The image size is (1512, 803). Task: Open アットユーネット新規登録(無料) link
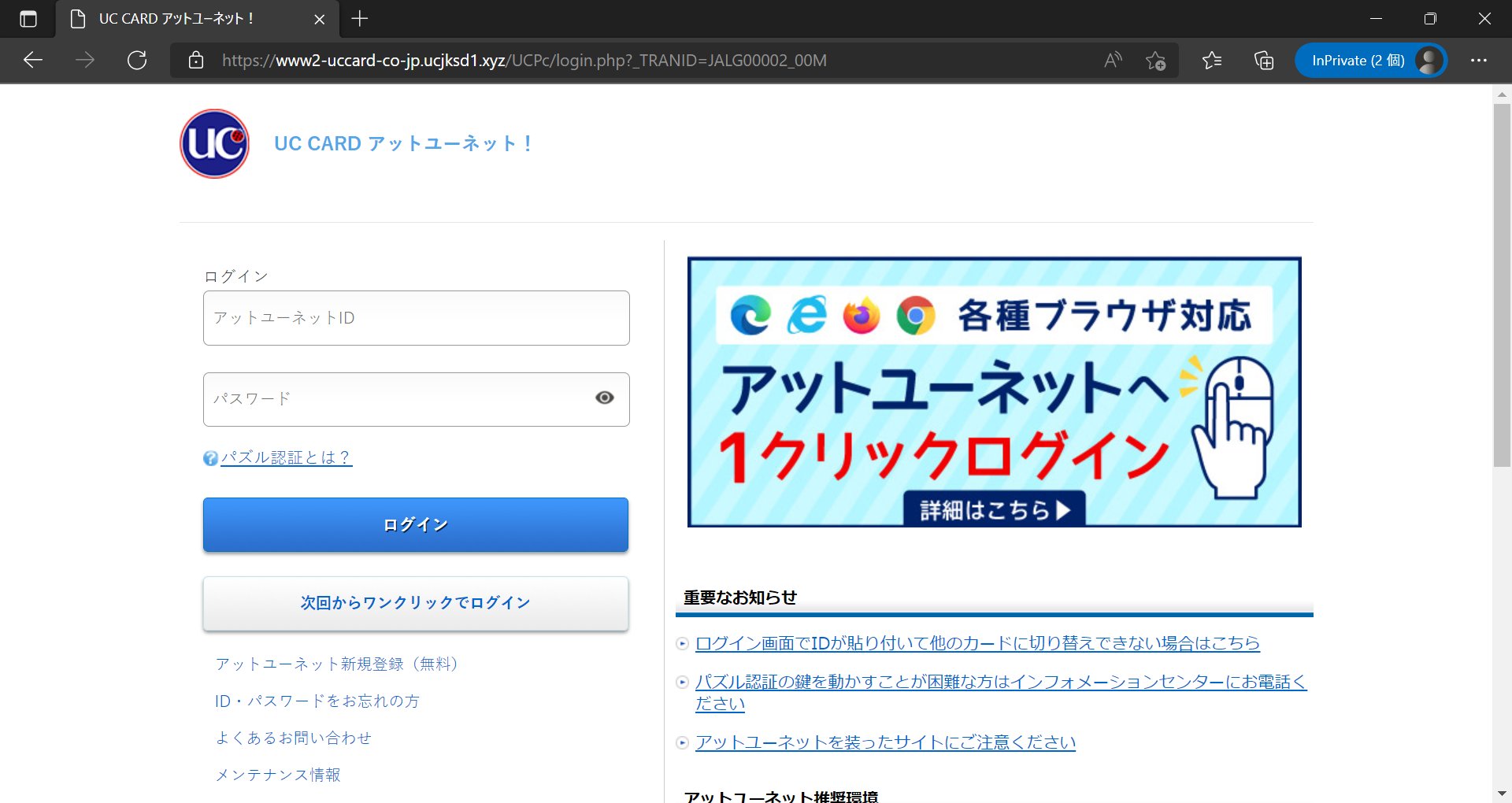click(337, 664)
